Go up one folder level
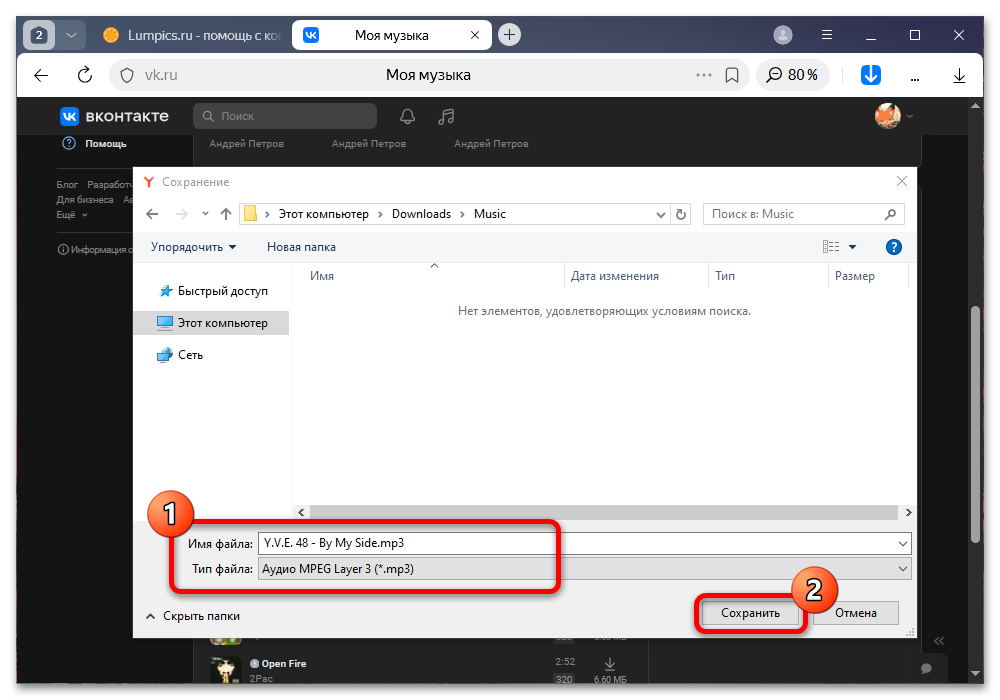 226,214
